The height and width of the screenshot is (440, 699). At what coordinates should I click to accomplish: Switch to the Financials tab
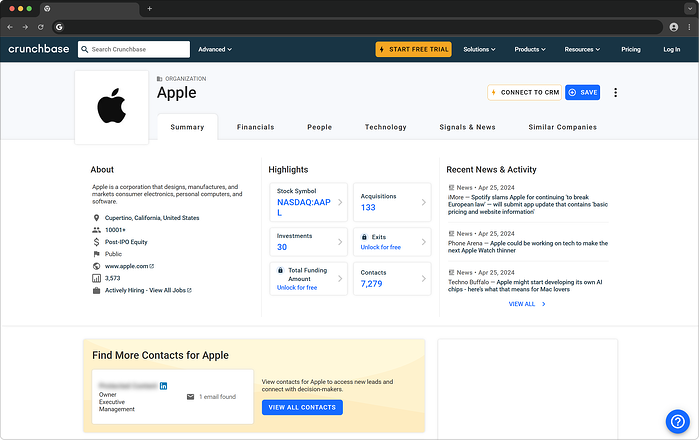point(255,127)
